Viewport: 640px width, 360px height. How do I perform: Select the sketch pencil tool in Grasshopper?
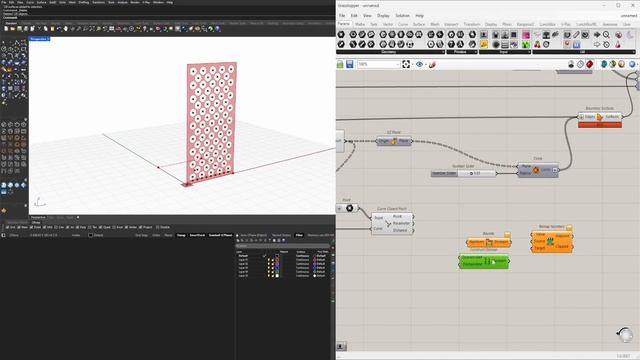coord(432,64)
